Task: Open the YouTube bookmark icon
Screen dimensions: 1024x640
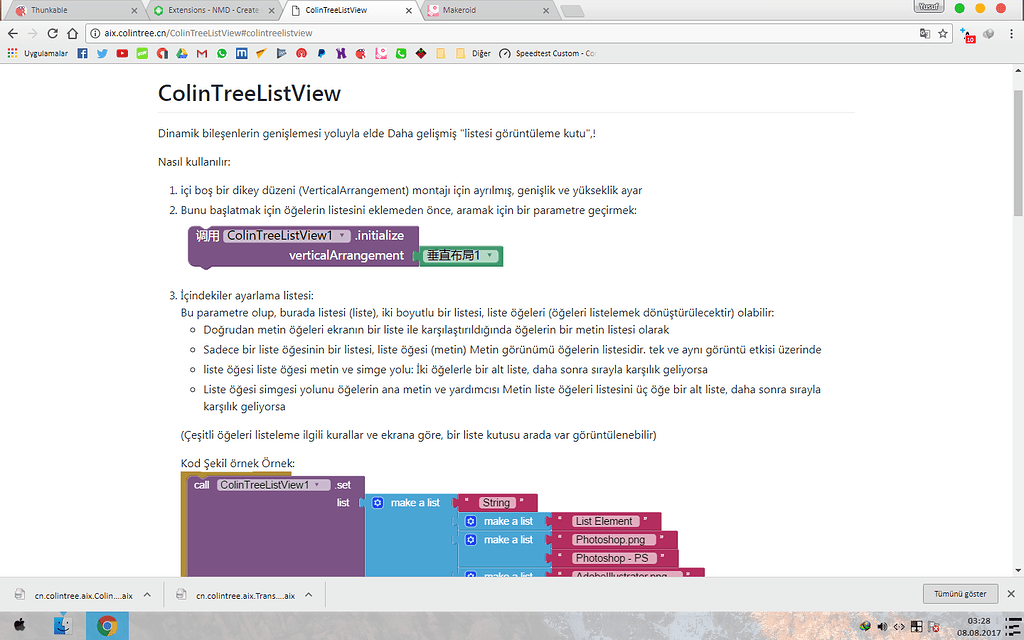Action: pos(122,53)
